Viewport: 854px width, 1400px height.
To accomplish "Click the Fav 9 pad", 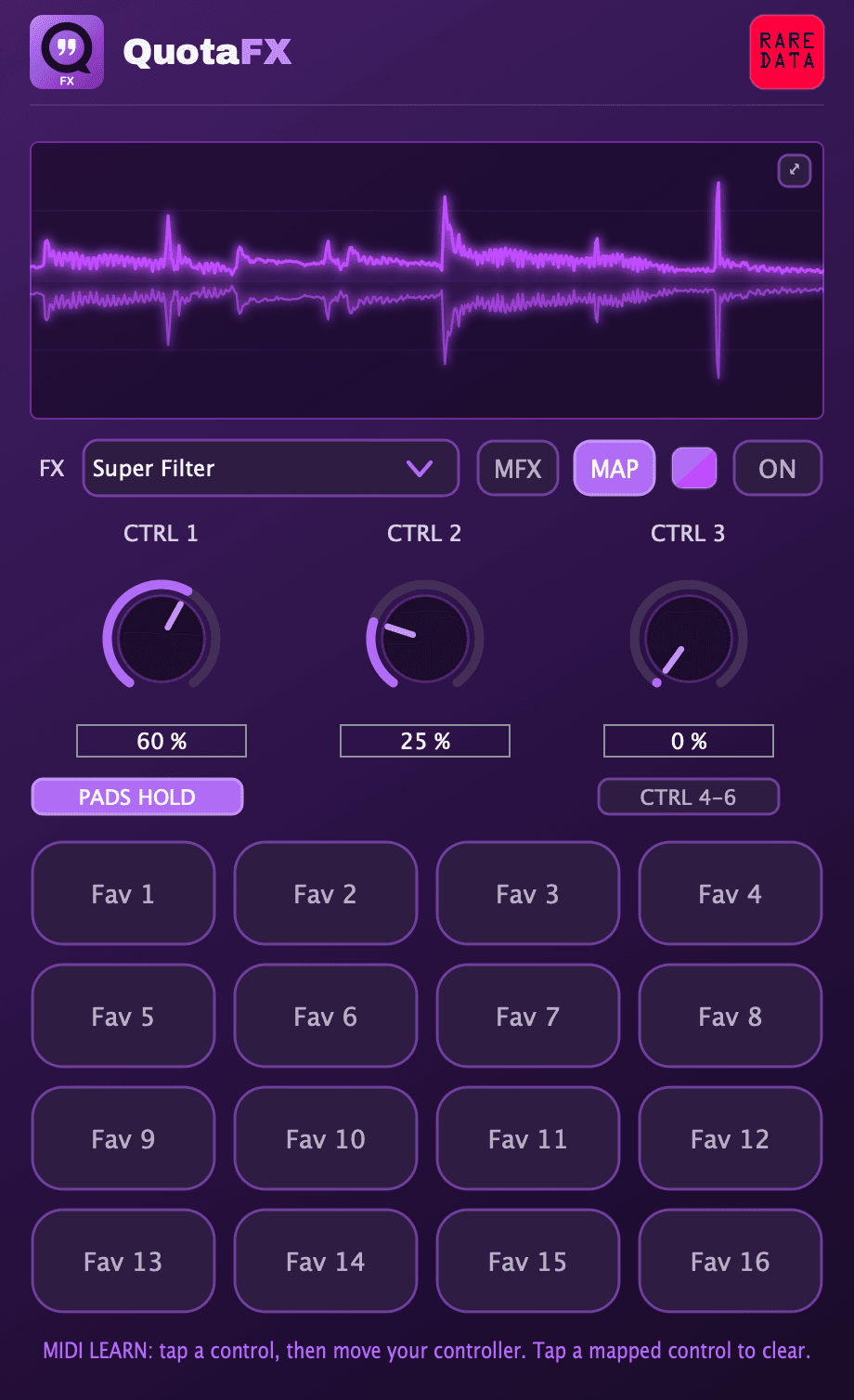I will click(x=123, y=1138).
